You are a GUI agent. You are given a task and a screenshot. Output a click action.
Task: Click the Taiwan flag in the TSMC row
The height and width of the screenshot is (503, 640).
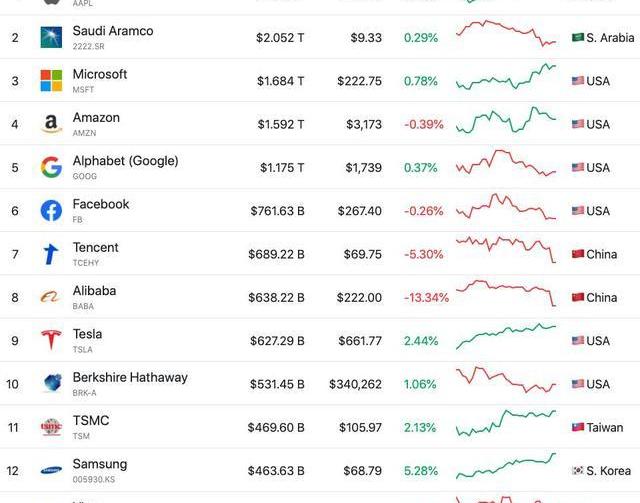tap(577, 427)
